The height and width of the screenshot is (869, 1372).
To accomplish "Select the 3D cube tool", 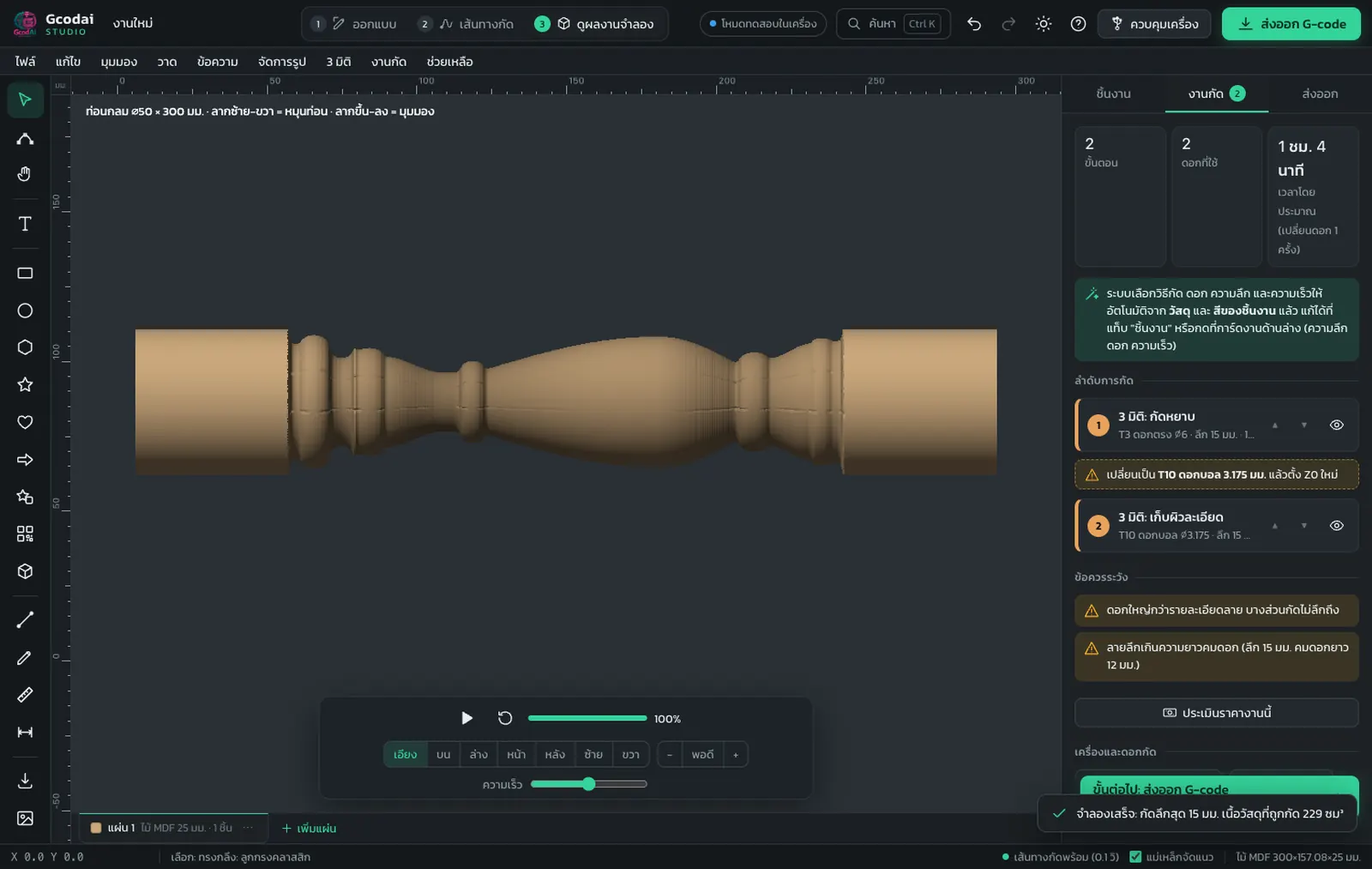I will [25, 571].
